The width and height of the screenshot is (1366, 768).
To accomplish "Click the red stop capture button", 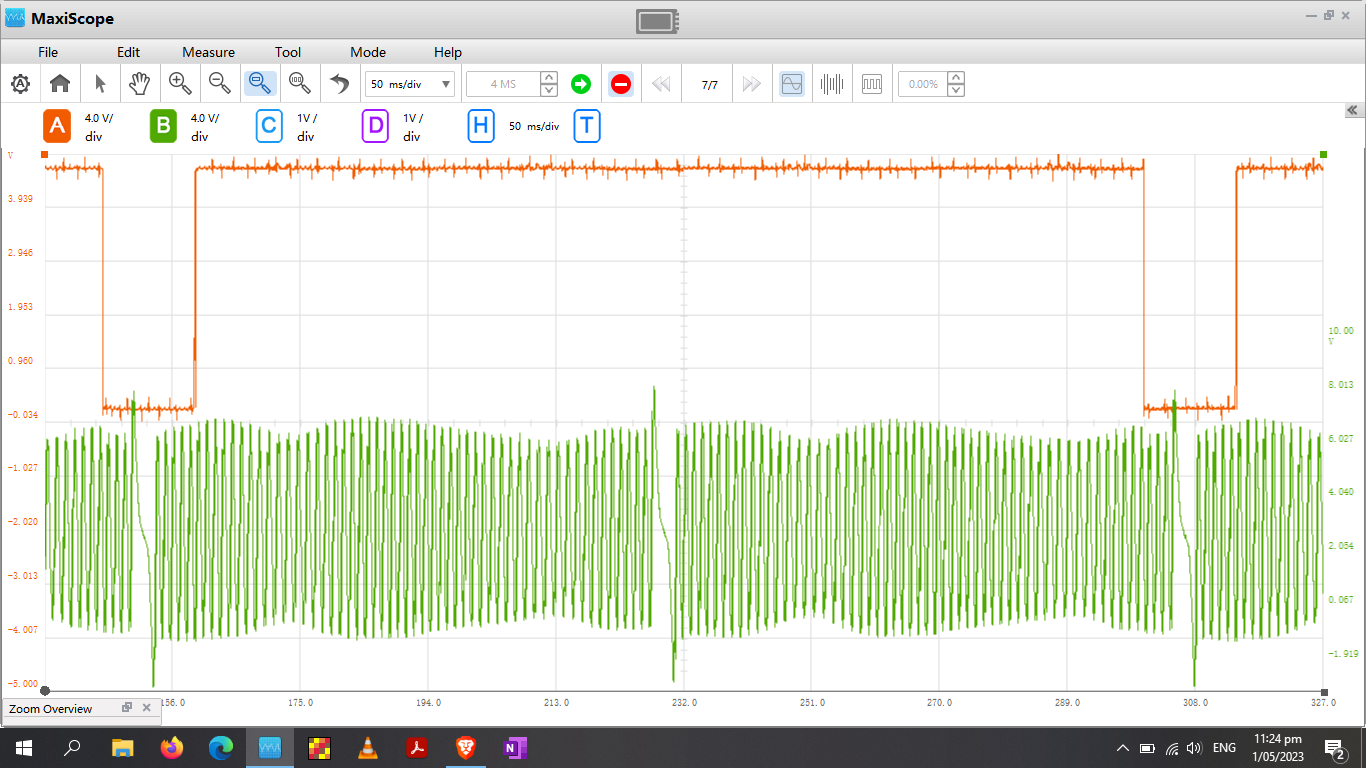I will [620, 84].
